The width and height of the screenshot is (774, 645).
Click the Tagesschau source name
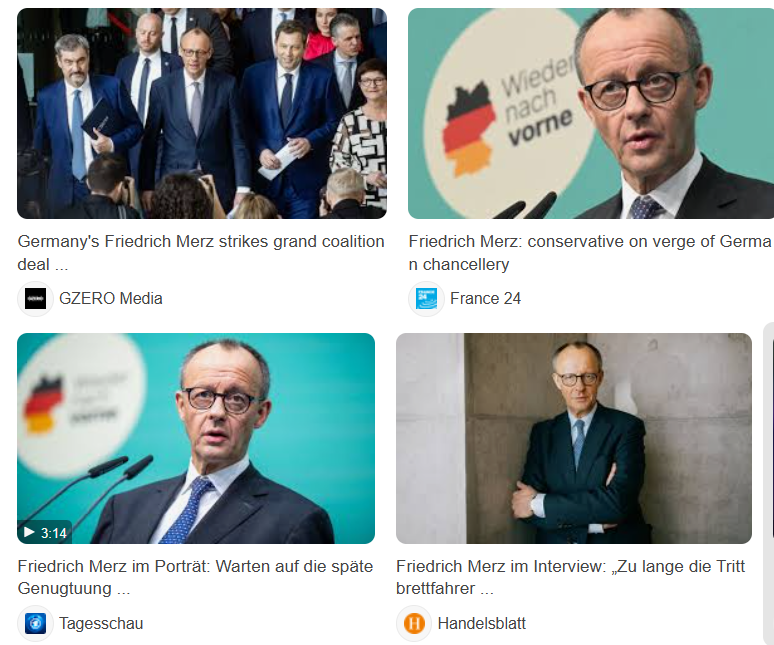101,623
